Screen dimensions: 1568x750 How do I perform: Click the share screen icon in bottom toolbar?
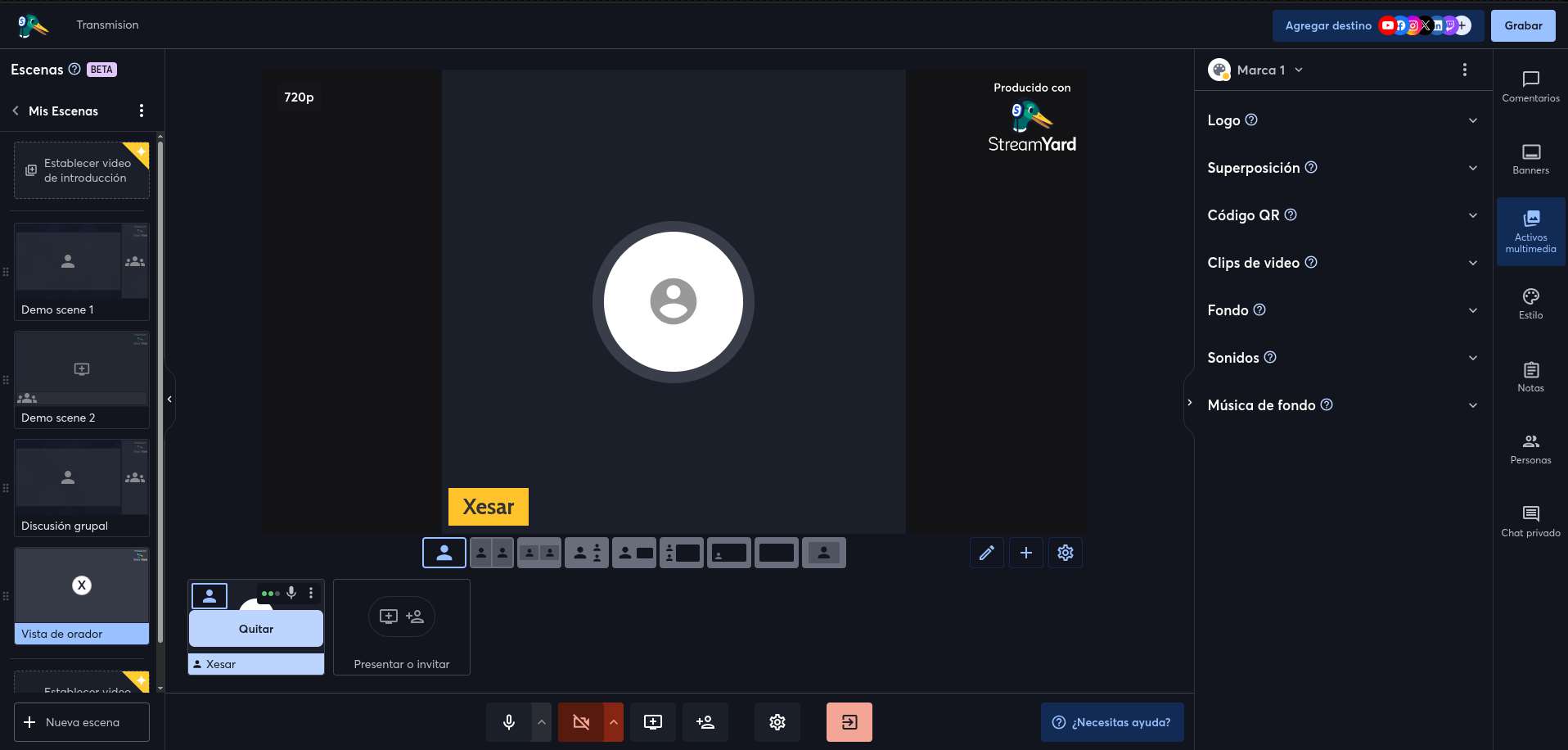(x=653, y=722)
